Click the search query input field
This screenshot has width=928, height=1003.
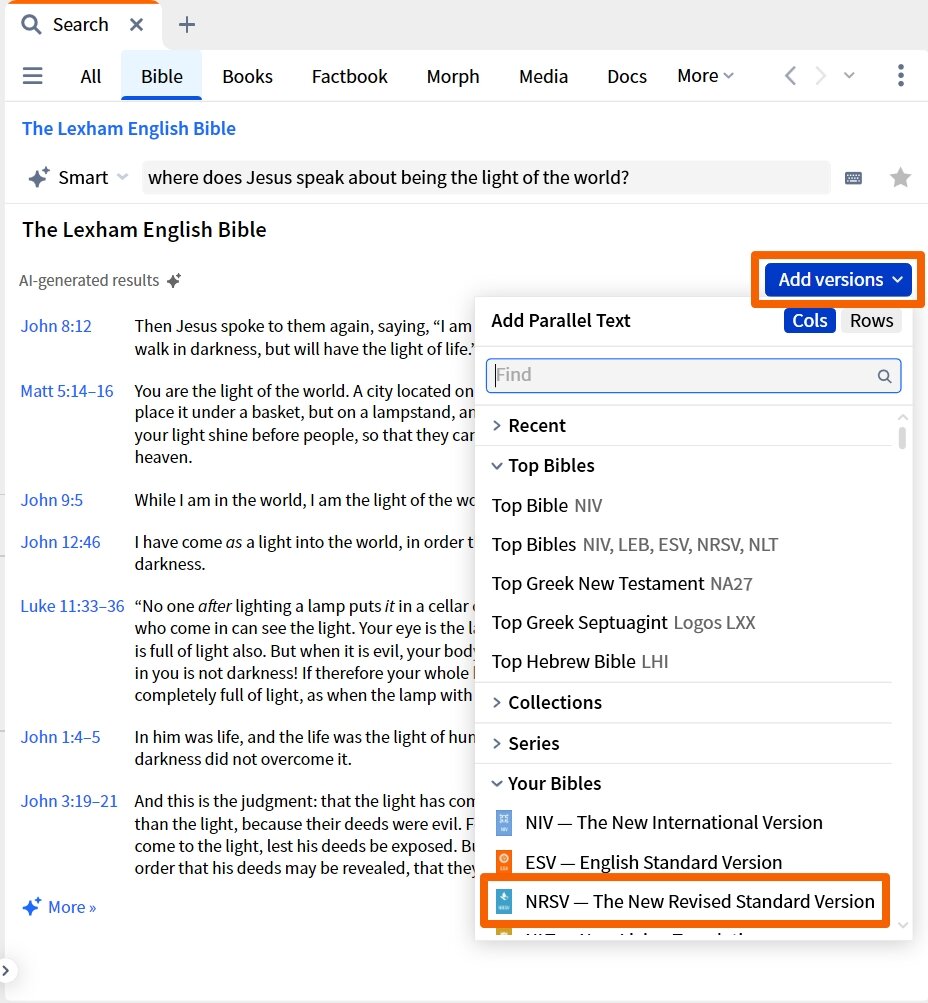tap(486, 177)
